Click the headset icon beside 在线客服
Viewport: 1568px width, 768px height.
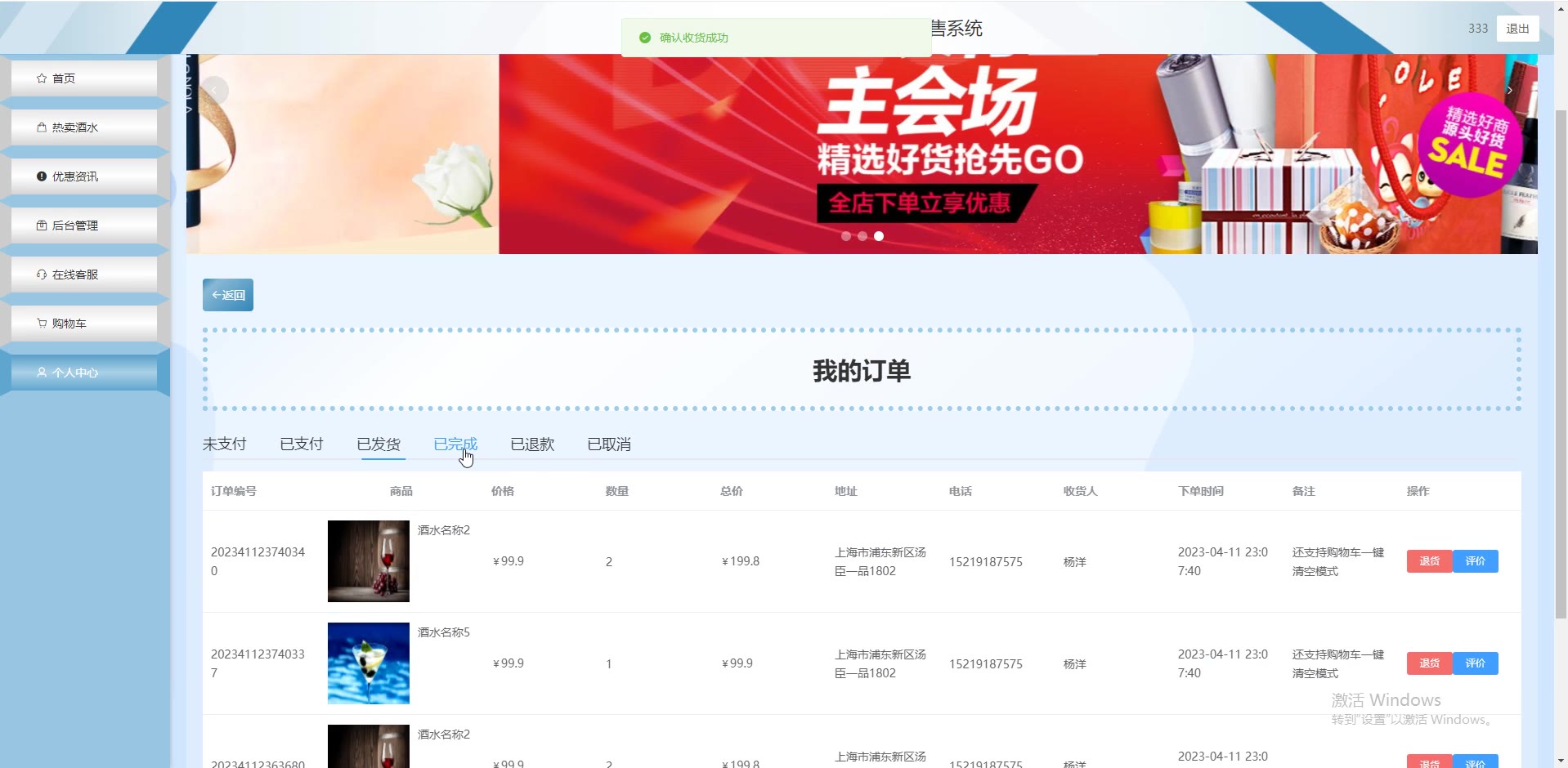pyautogui.click(x=42, y=275)
